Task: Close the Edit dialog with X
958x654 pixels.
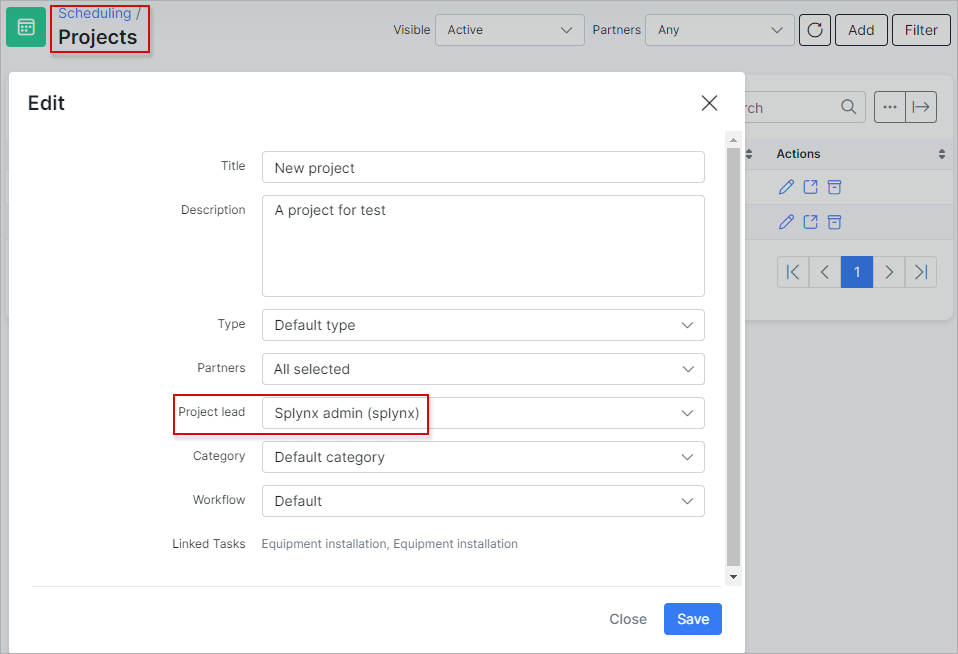Action: (x=709, y=103)
